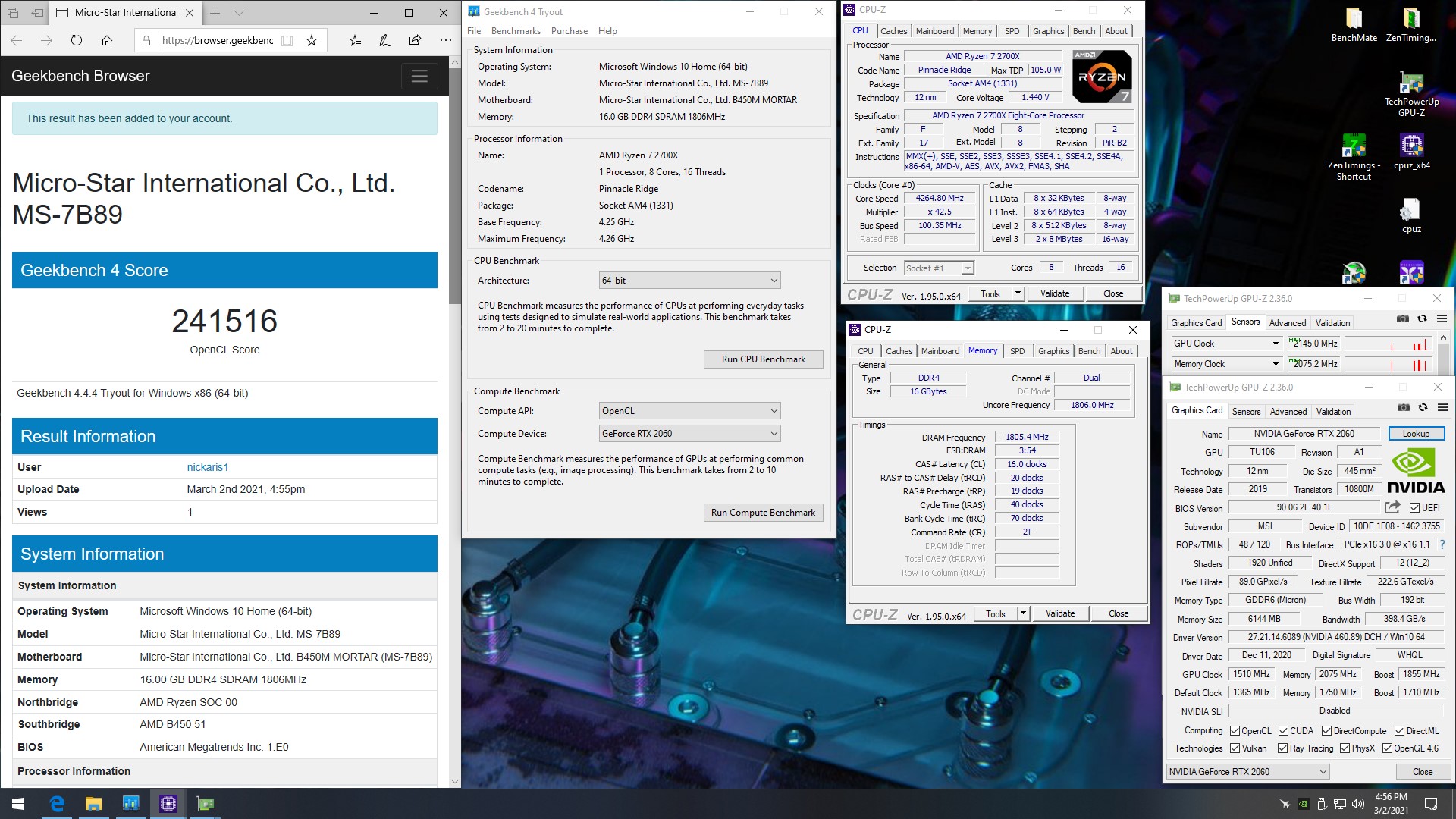1456x819 pixels.
Task: Toggle the PhysX checkbox in GPU-Z
Action: (x=1345, y=748)
